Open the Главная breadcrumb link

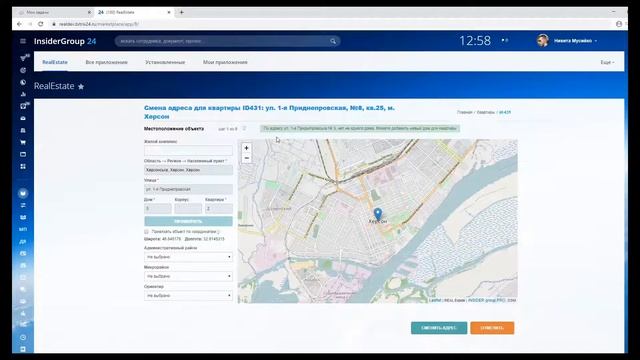click(x=464, y=112)
